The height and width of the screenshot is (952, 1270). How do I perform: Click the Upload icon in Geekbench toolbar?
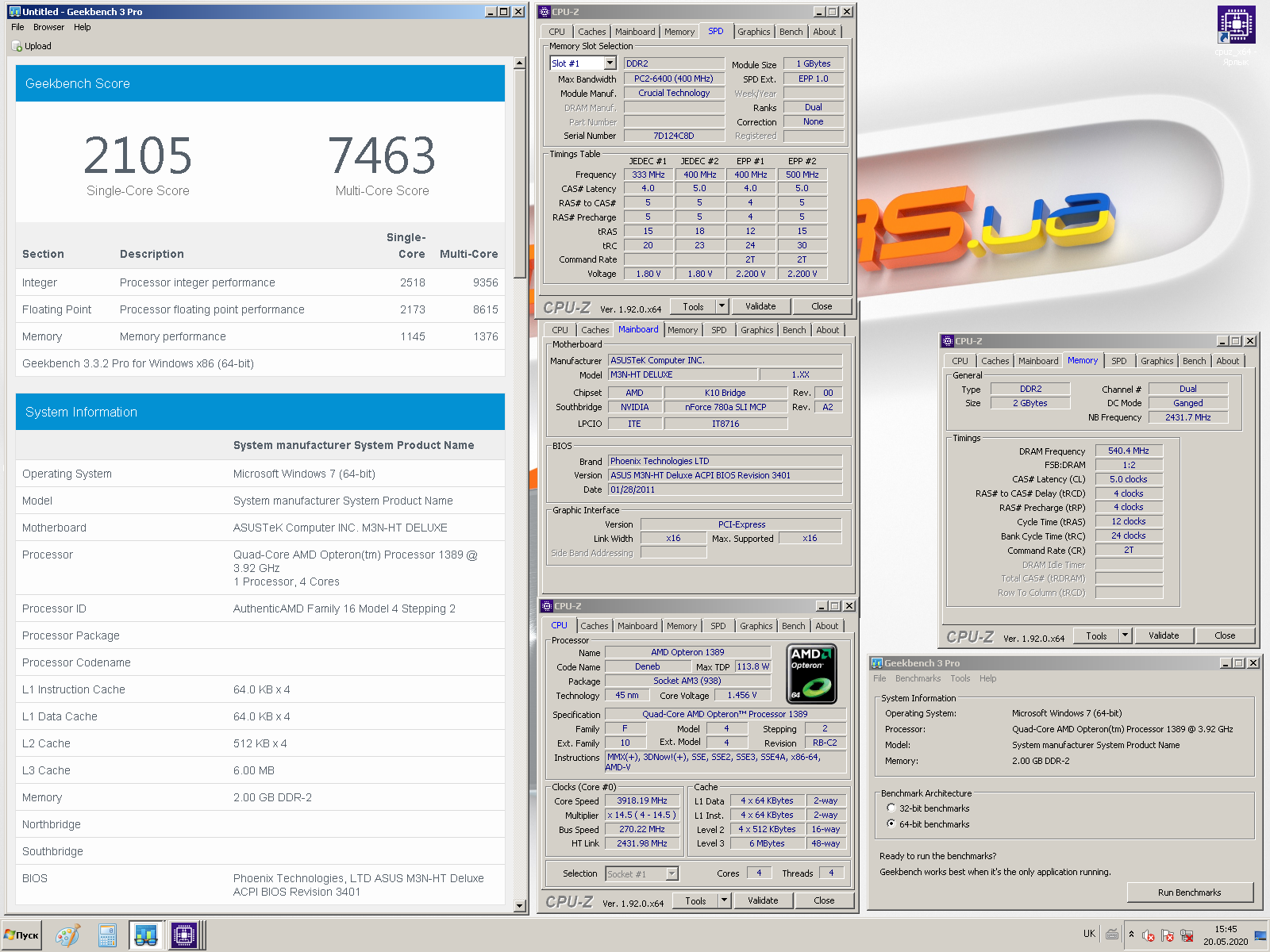pos(17,46)
